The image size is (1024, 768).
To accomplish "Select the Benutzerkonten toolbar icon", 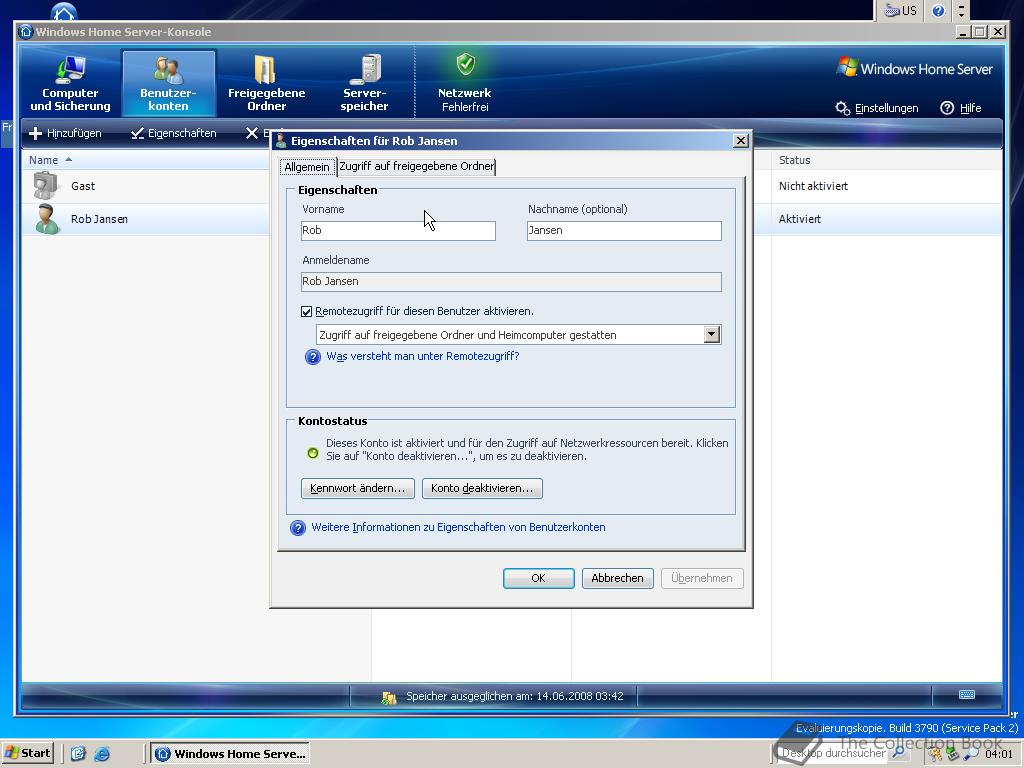I will tap(168, 84).
